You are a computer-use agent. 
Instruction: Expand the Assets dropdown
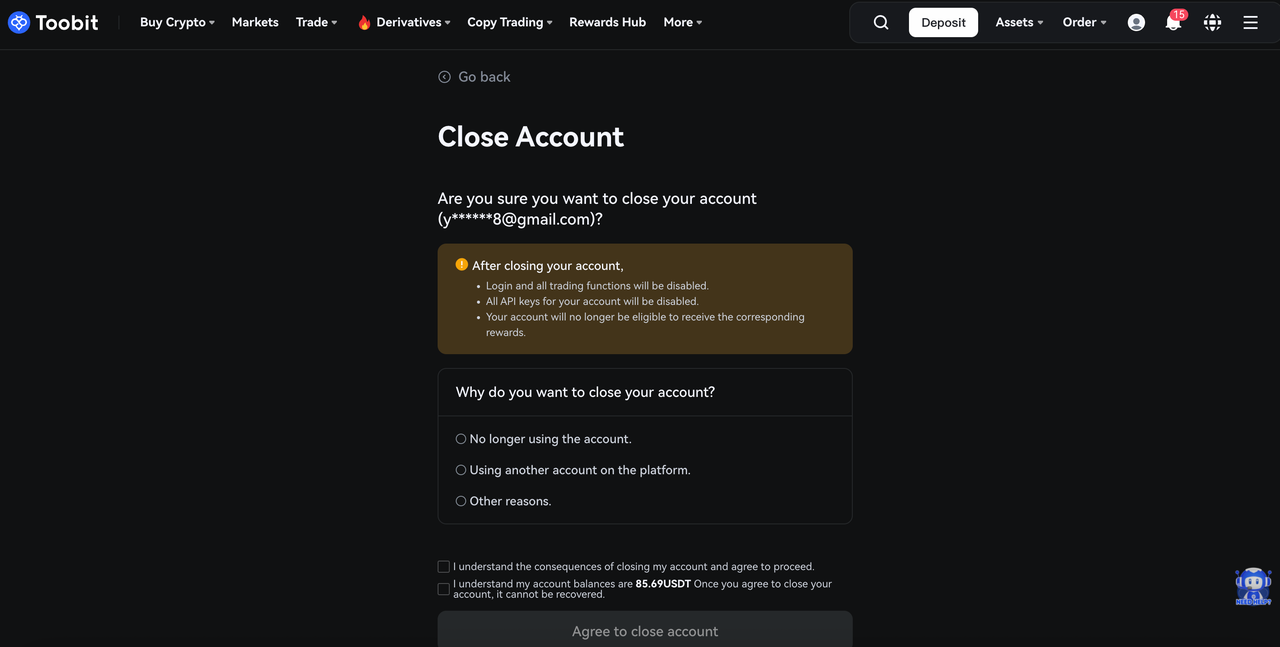1019,22
